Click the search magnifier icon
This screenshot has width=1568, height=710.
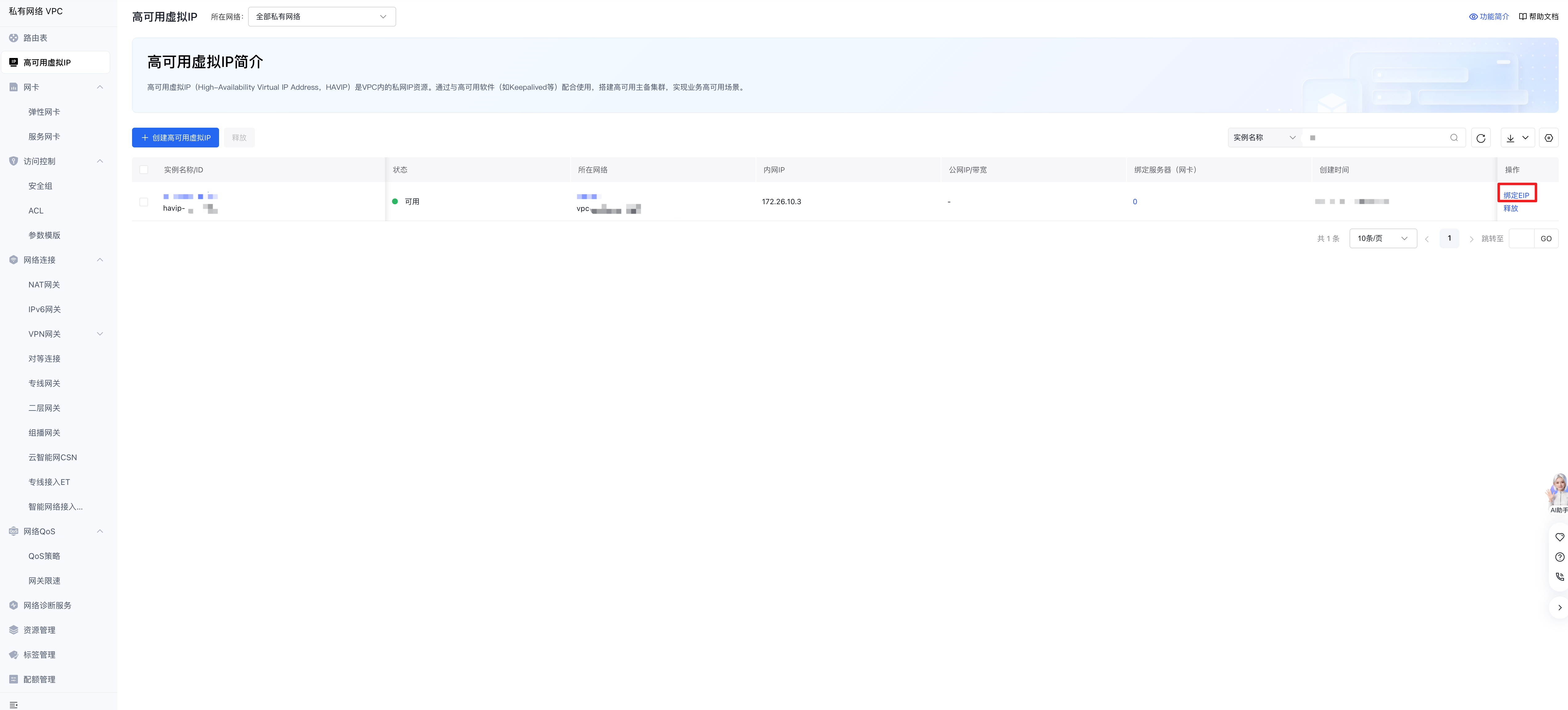click(1454, 138)
